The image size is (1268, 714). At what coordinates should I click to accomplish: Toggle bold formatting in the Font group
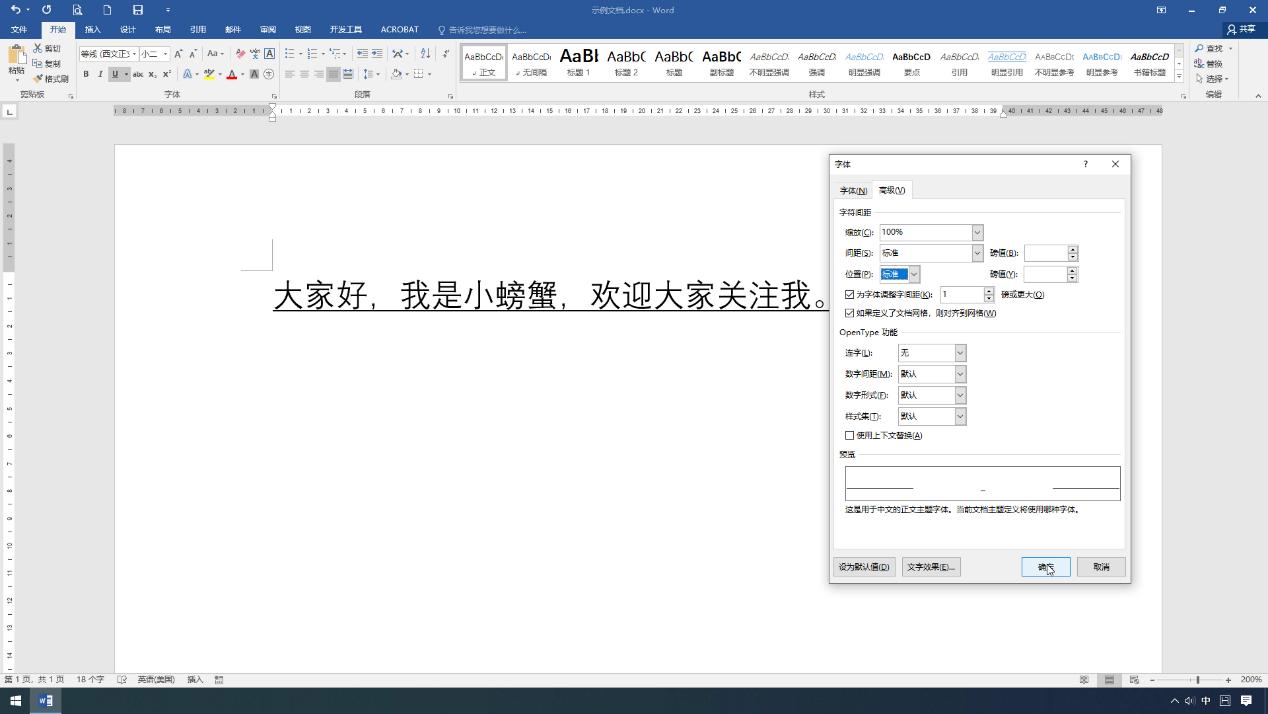tap(86, 74)
